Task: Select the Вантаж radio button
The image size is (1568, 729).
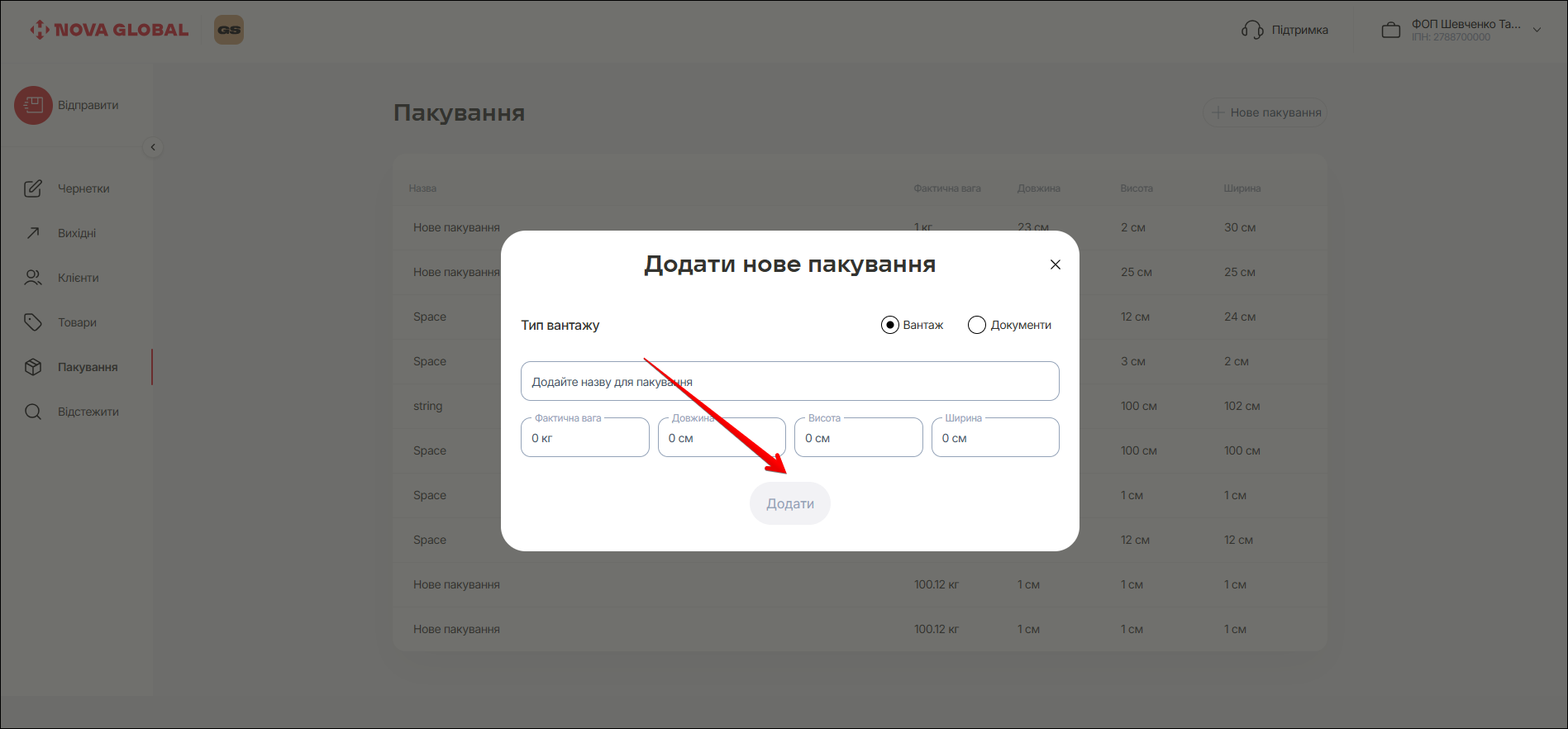Action: point(890,325)
